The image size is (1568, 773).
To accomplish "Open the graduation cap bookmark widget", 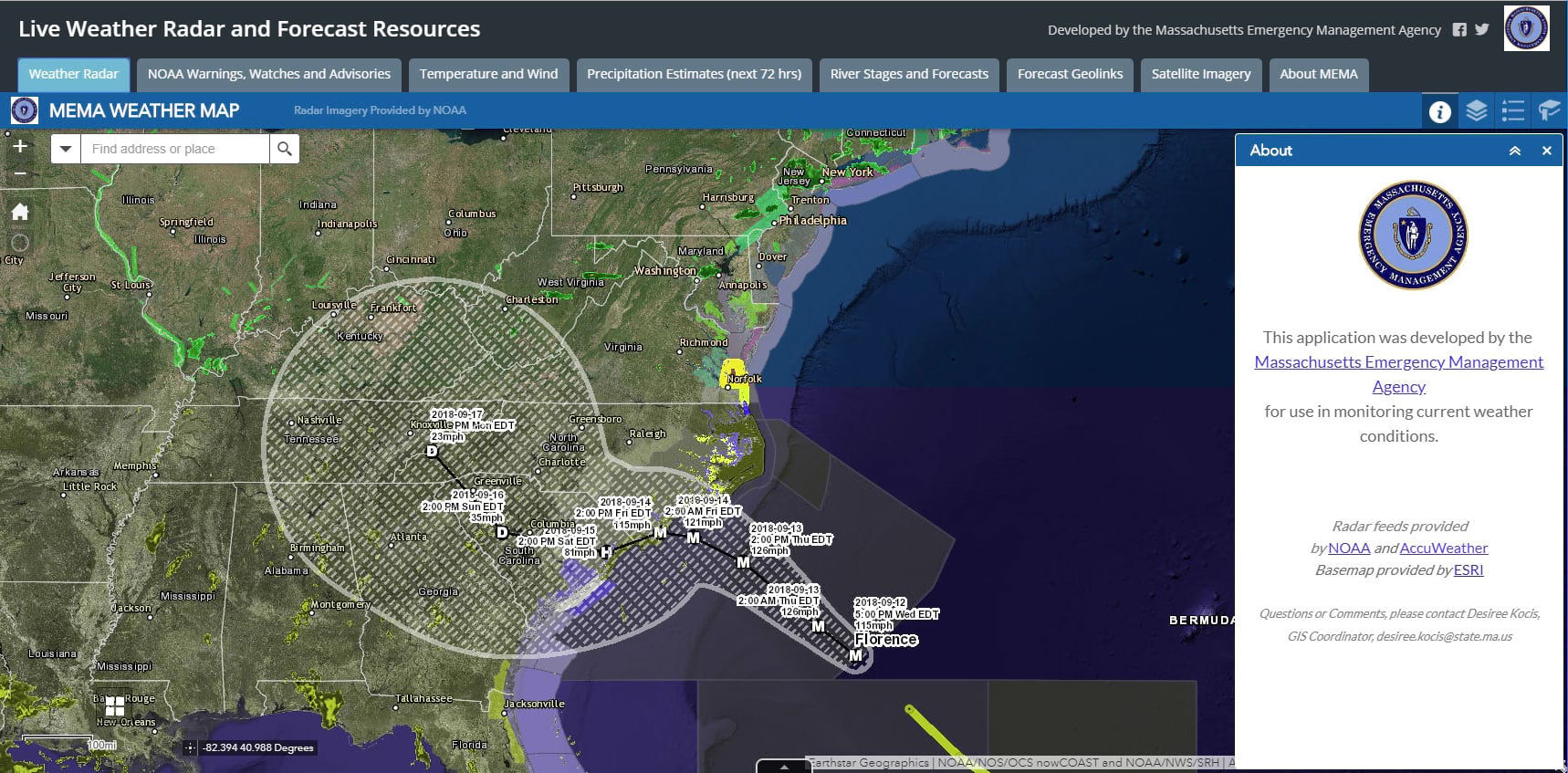I will pos(1550,111).
